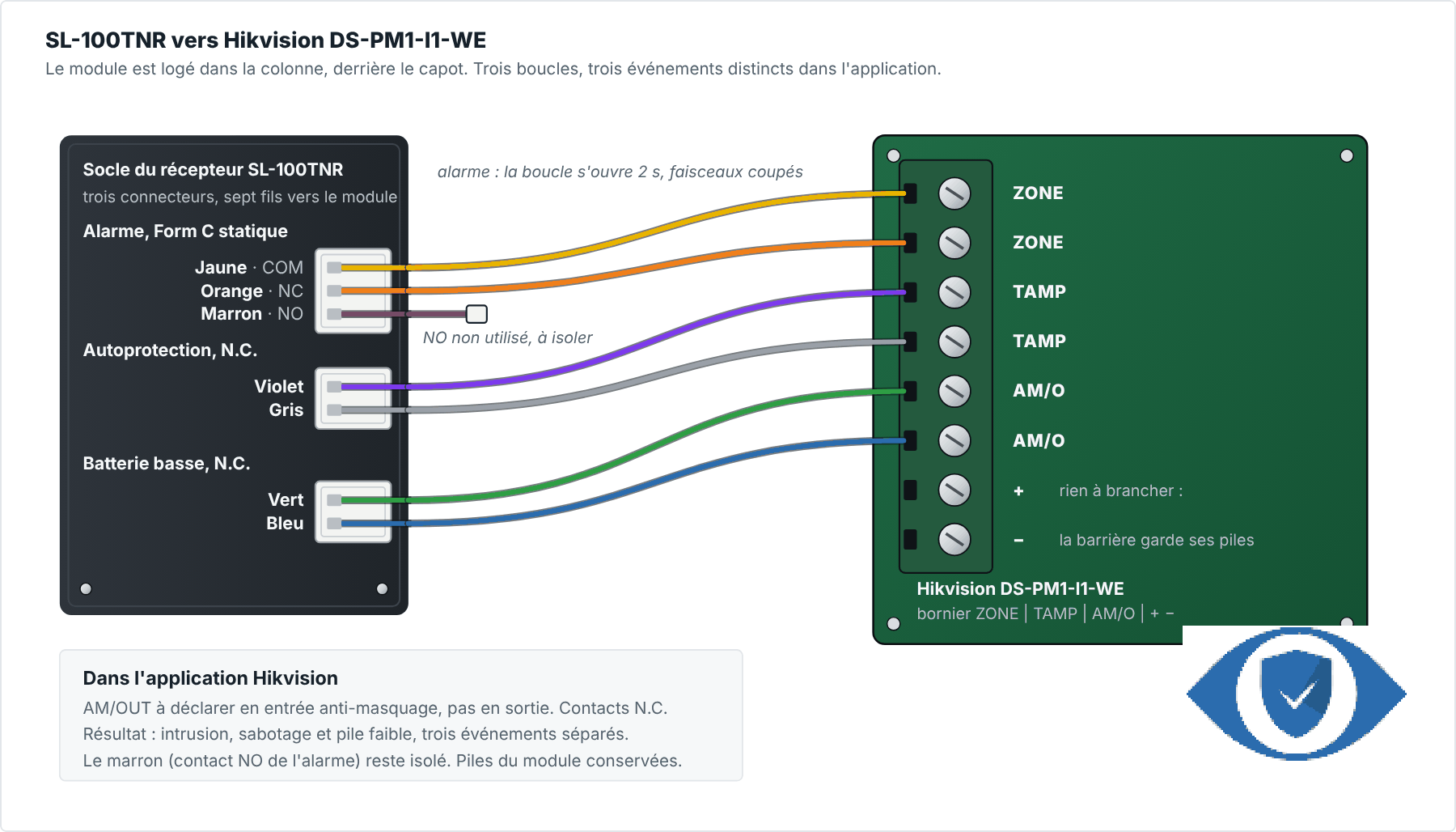The width and height of the screenshot is (1456, 832).
Task: Click the "Socle du récepteur SL-100TNR" heading
Action: 213,169
